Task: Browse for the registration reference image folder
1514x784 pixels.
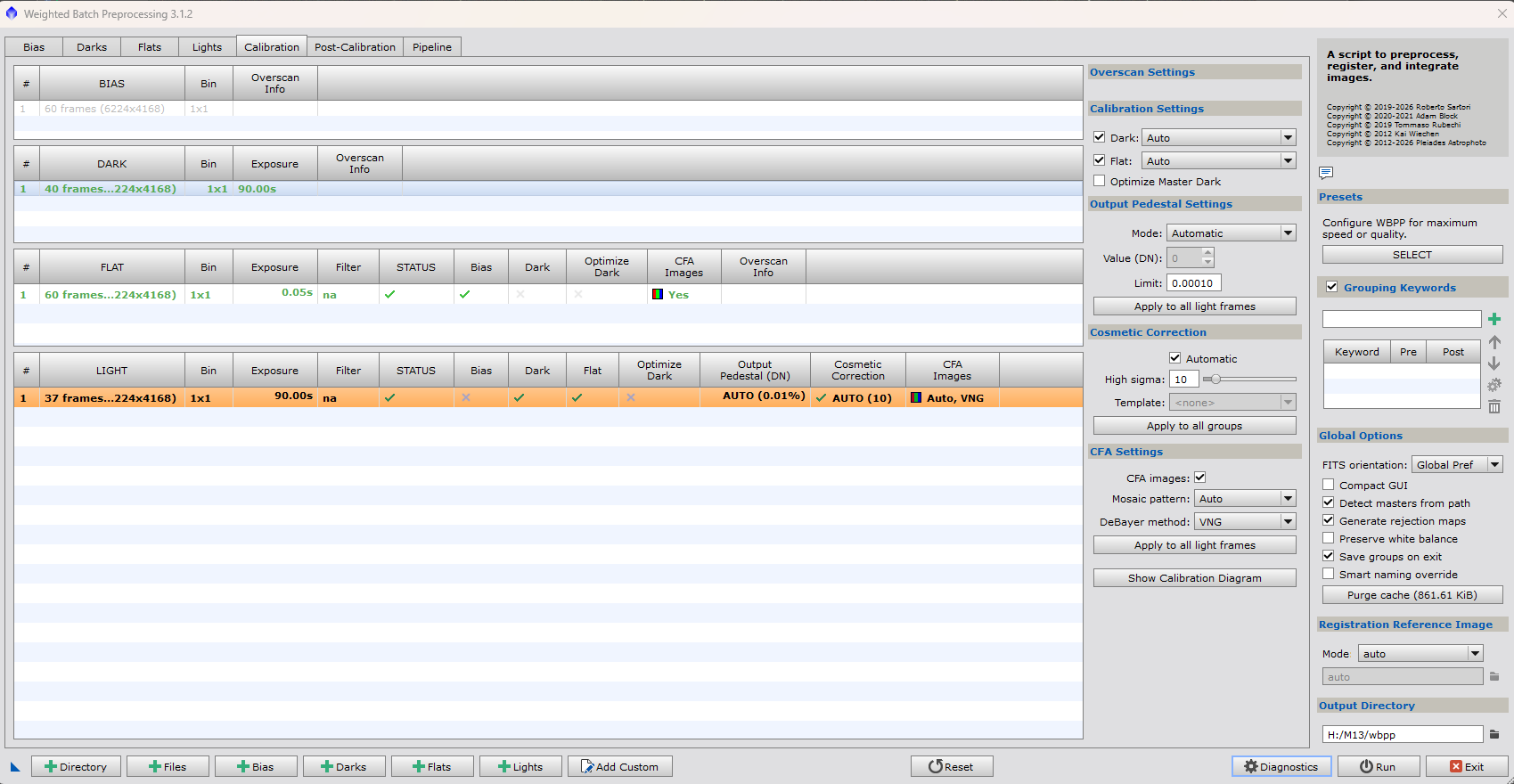Action: (1494, 677)
